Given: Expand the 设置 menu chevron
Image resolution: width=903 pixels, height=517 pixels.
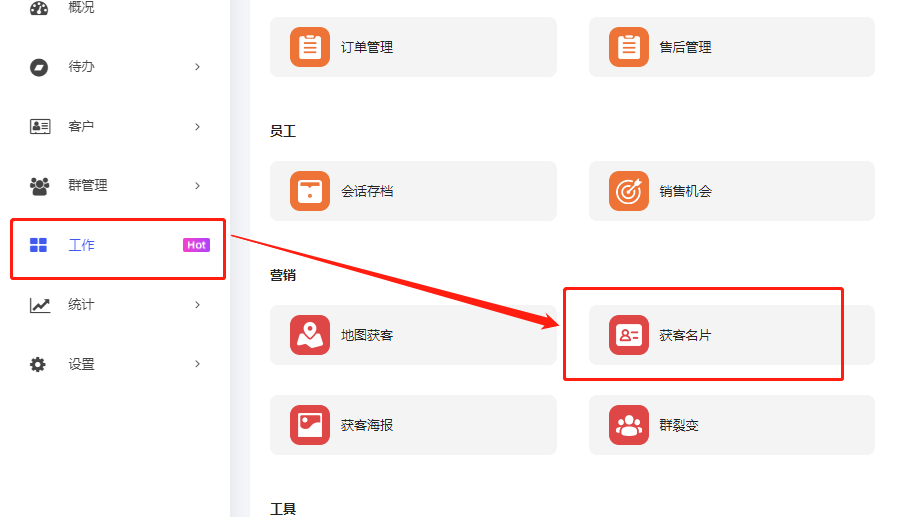Looking at the screenshot, I should coord(198,364).
